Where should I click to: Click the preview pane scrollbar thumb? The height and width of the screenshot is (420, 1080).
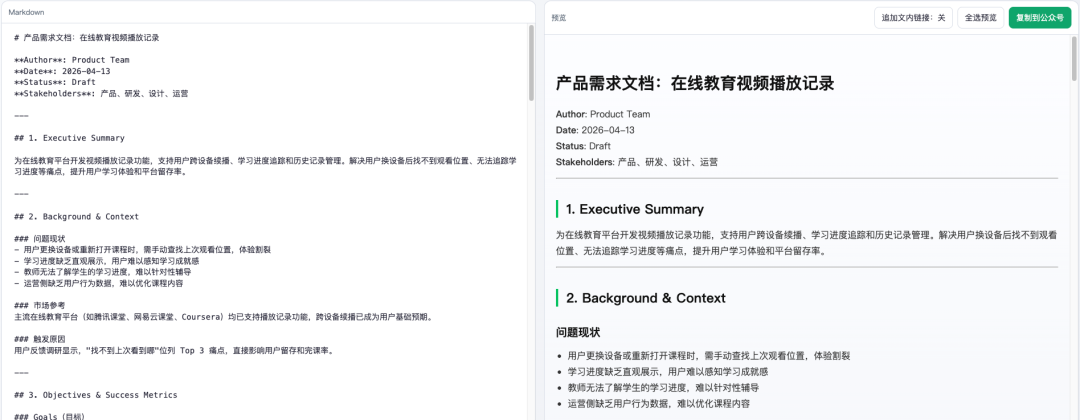1074,59
